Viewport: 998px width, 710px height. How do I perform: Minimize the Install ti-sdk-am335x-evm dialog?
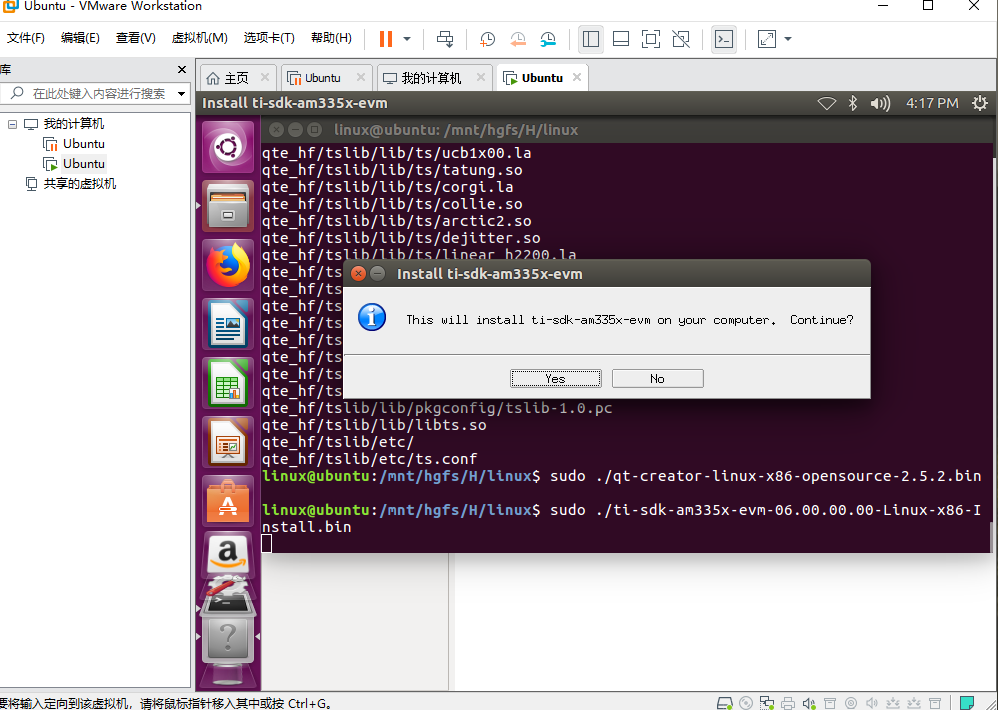(x=378, y=274)
